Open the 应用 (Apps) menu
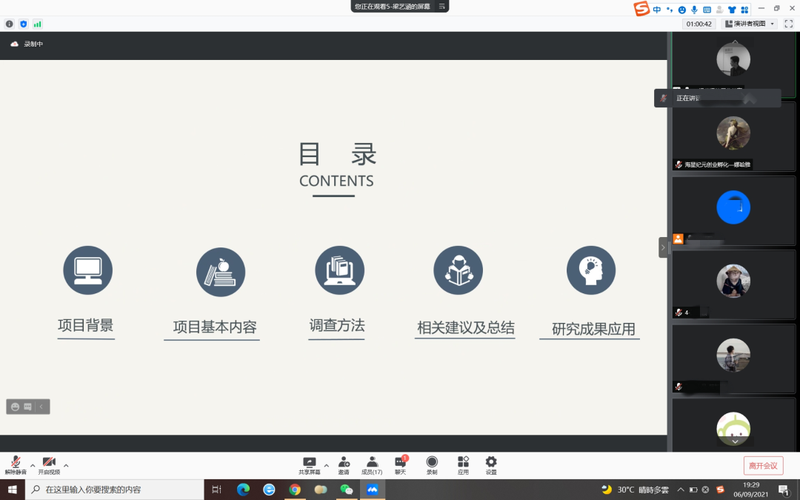 (x=463, y=464)
